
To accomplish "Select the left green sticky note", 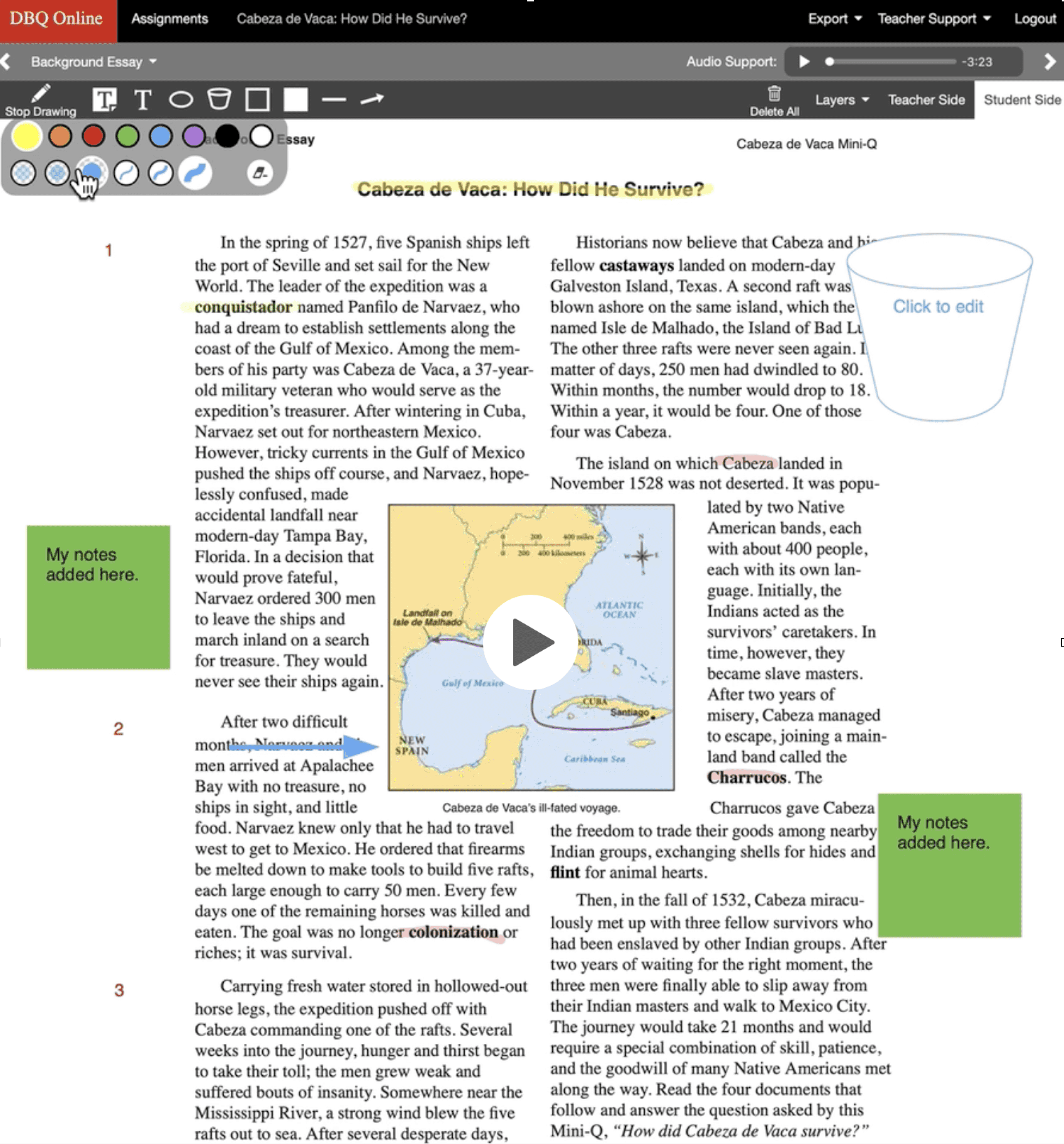I will point(99,597).
